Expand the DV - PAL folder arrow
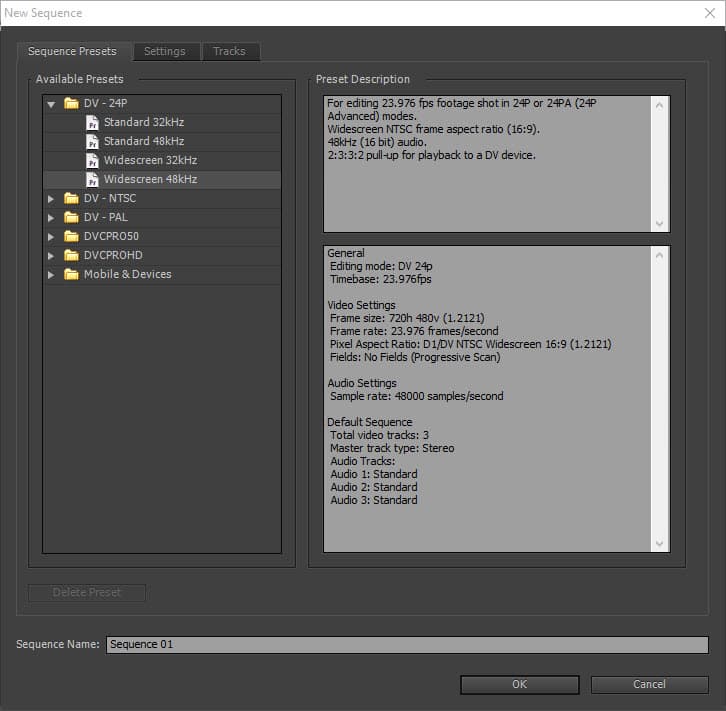This screenshot has height=711, width=726. 51,217
